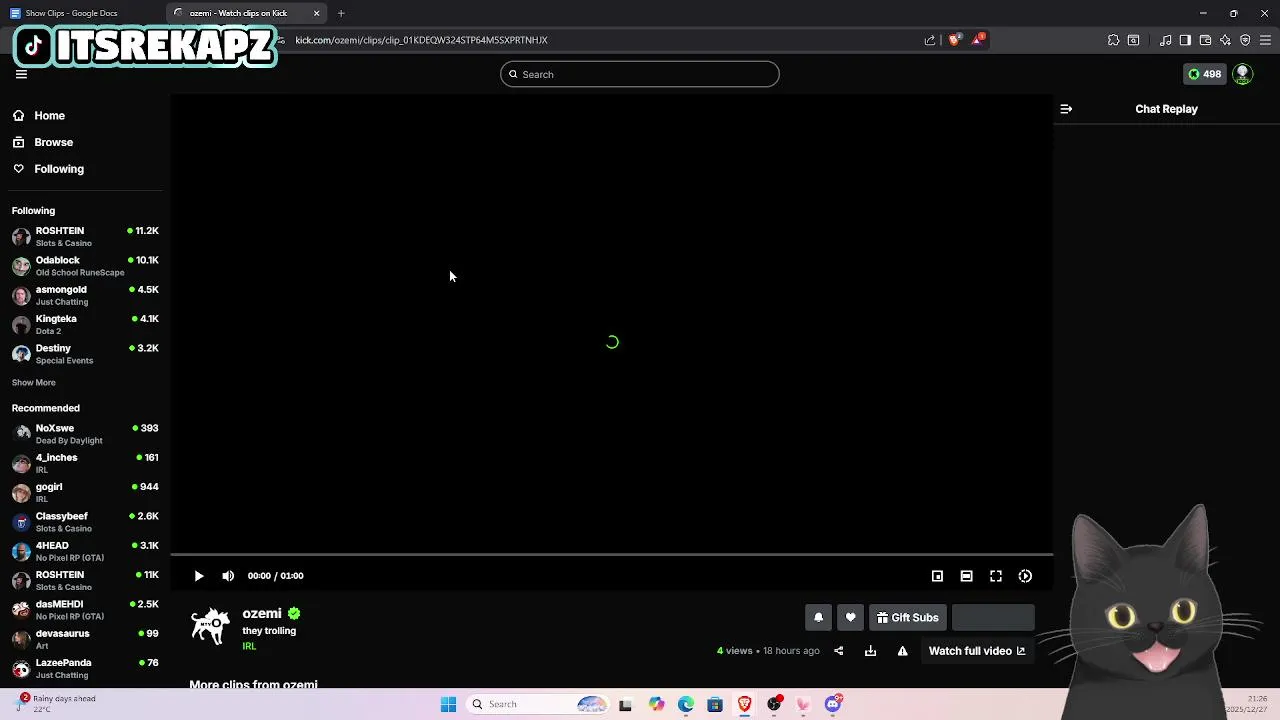This screenshot has width=1280, height=720.
Task: Open the browser main menu
Action: tap(1265, 40)
